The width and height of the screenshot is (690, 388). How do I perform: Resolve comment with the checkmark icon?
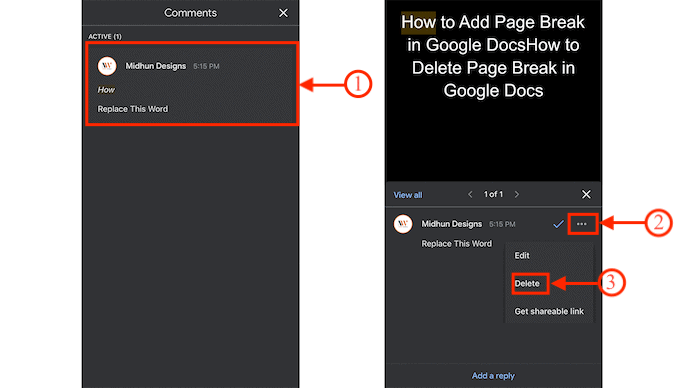click(x=558, y=224)
